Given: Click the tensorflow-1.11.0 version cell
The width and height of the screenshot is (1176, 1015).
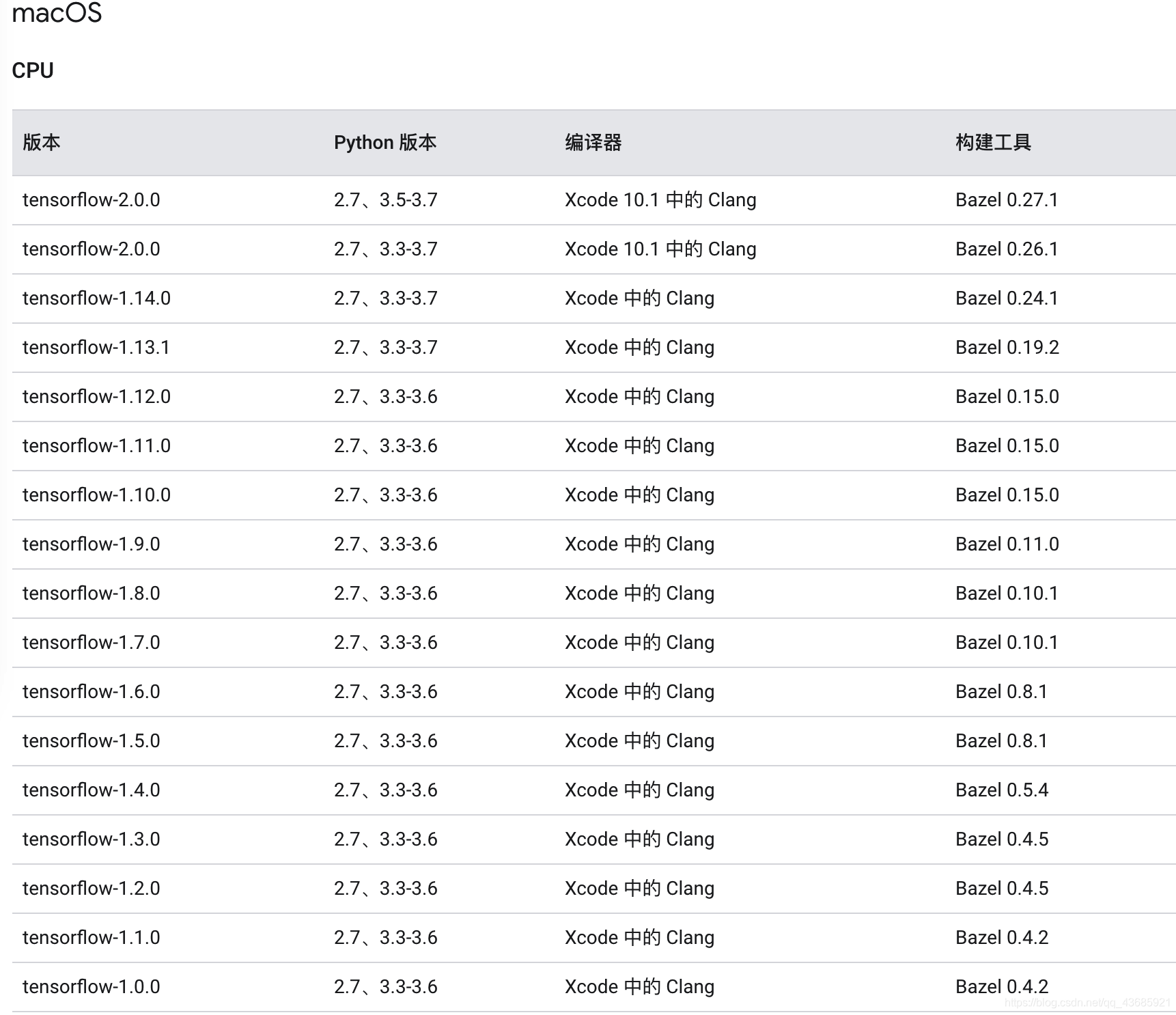Looking at the screenshot, I should pyautogui.click(x=96, y=446).
